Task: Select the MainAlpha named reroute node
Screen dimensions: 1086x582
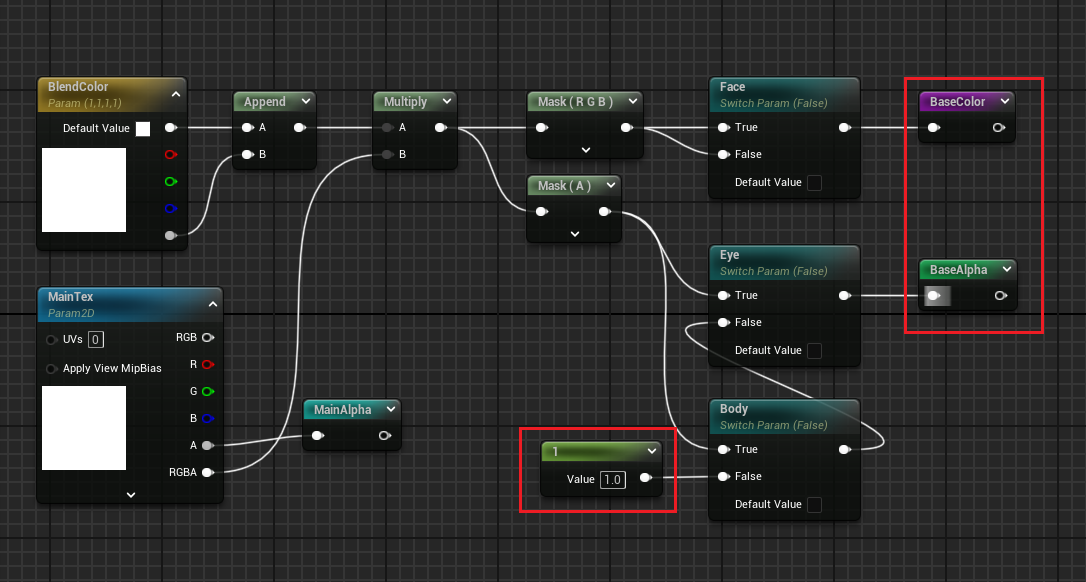Action: [x=343, y=409]
